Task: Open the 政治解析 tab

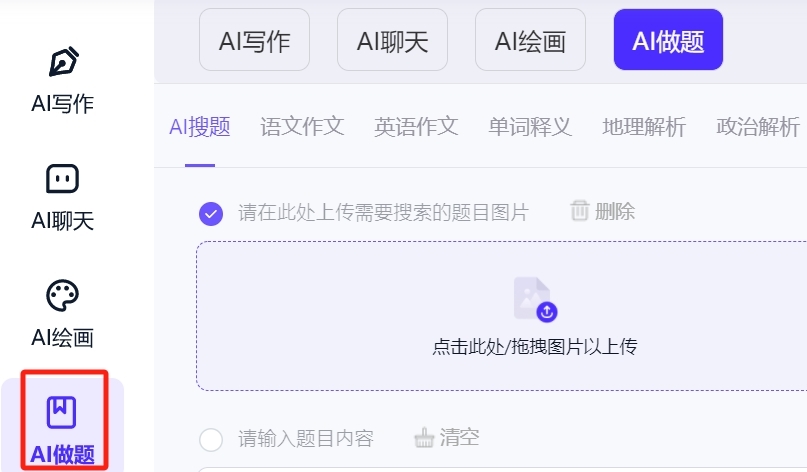Action: coord(758,127)
